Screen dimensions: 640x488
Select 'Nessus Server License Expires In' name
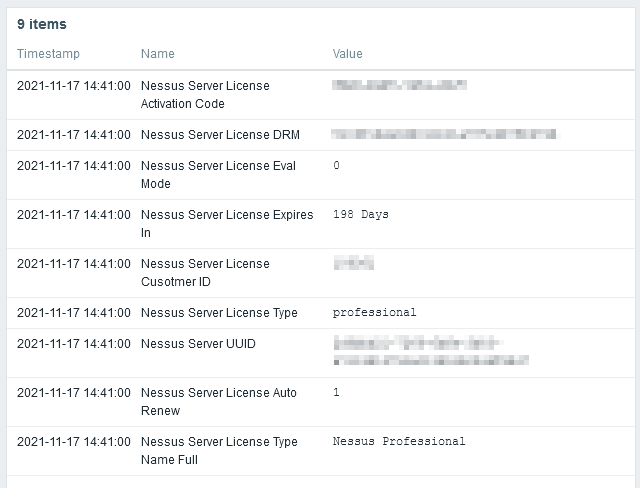[x=227, y=224]
